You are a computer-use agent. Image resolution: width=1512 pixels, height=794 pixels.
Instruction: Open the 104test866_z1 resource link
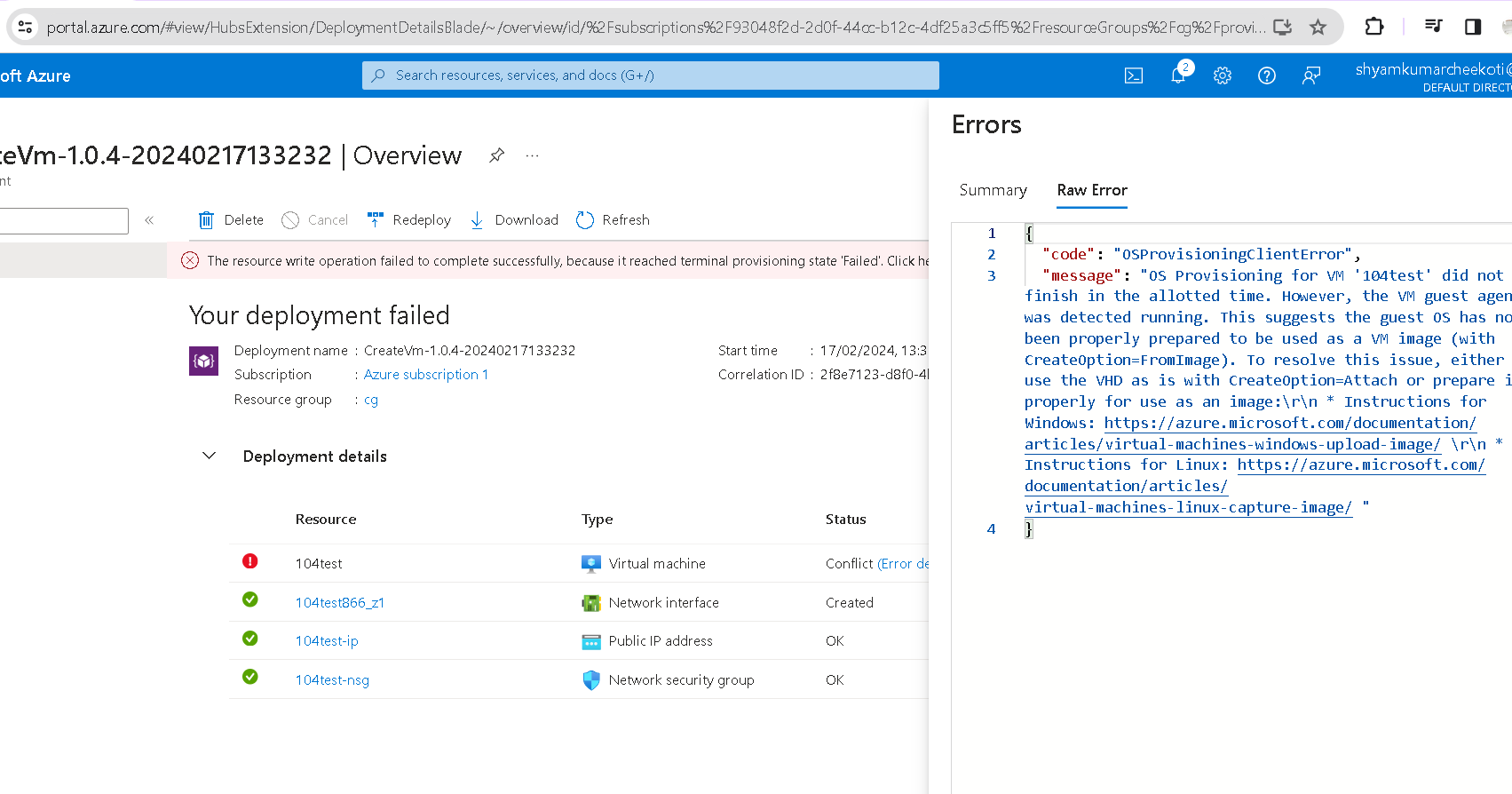tap(340, 603)
